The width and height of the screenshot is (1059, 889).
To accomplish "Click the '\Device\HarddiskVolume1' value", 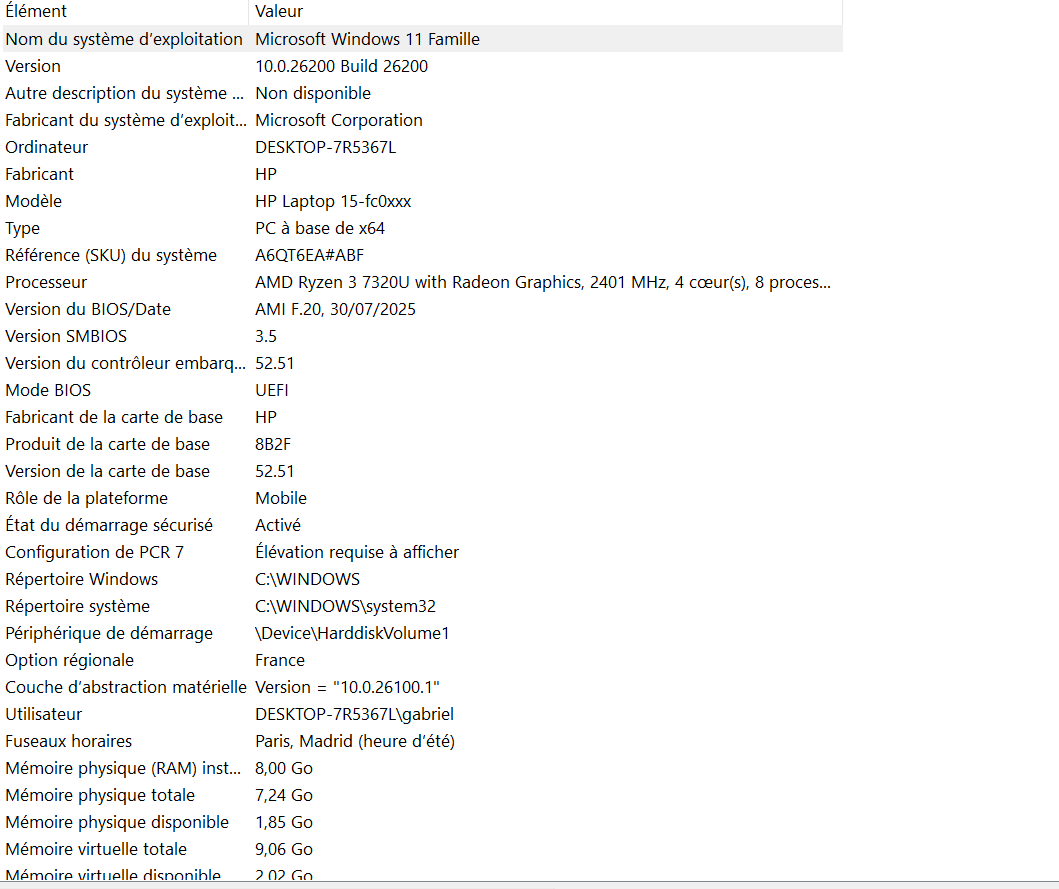I will click(x=352, y=634).
